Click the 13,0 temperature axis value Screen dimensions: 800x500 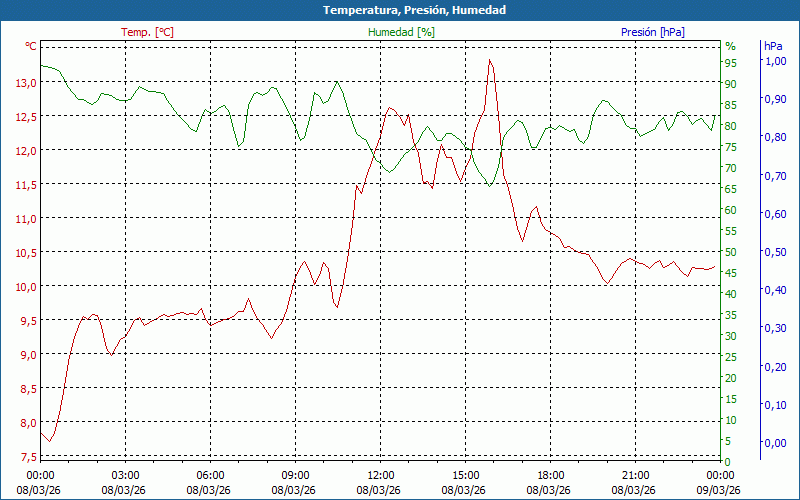(x=26, y=82)
